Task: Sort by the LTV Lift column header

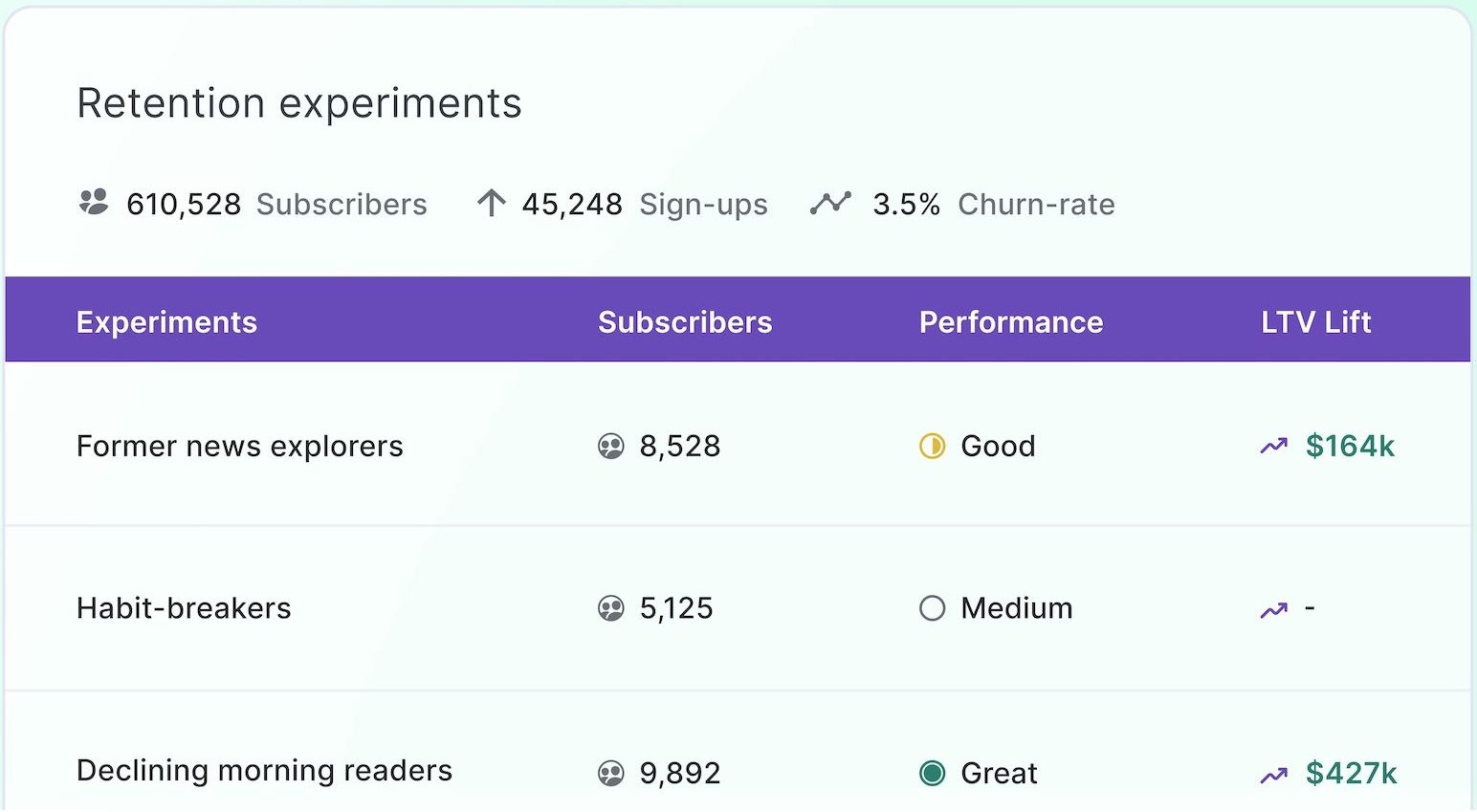Action: [x=1315, y=322]
